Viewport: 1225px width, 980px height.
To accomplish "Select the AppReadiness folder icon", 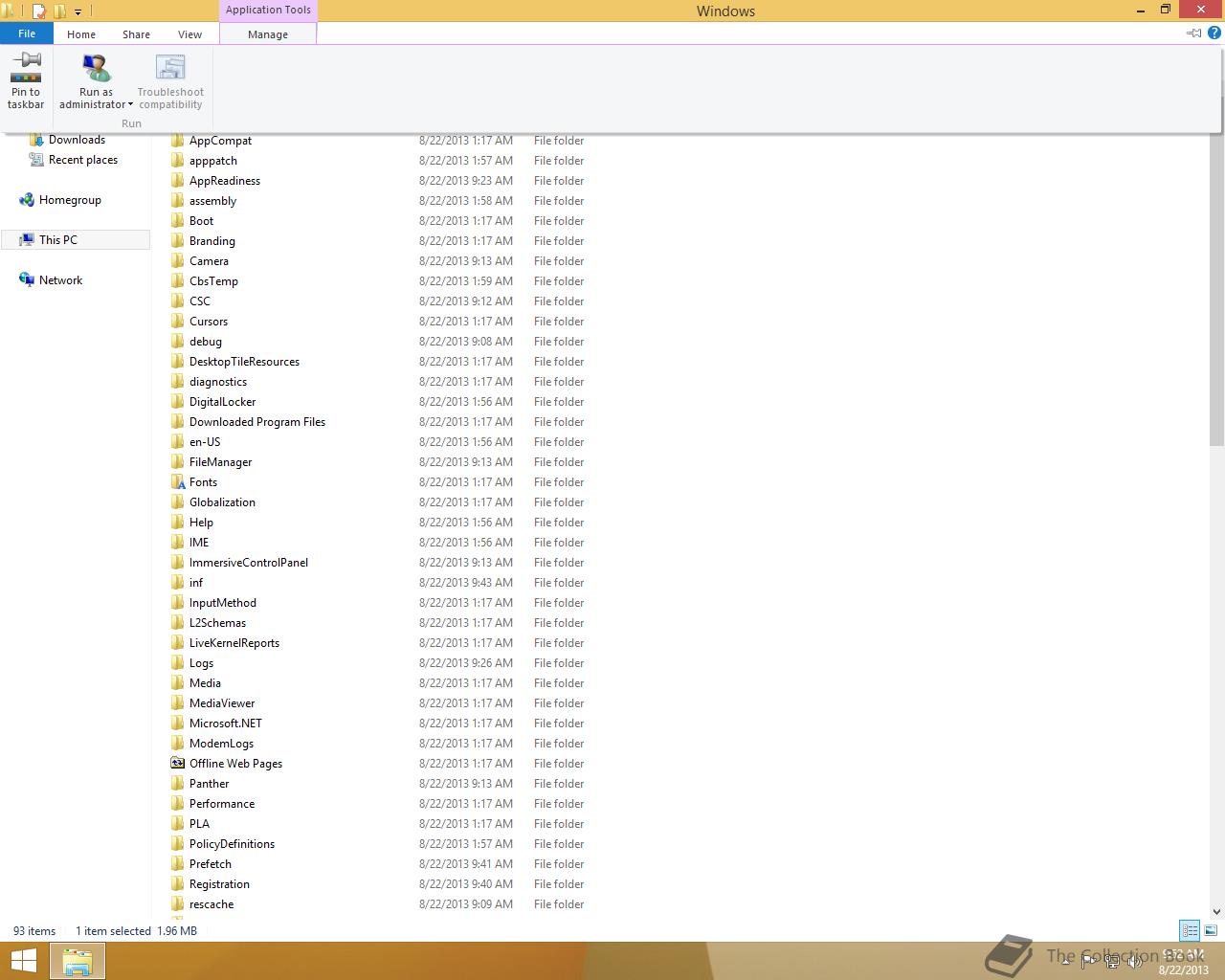I will 178,180.
